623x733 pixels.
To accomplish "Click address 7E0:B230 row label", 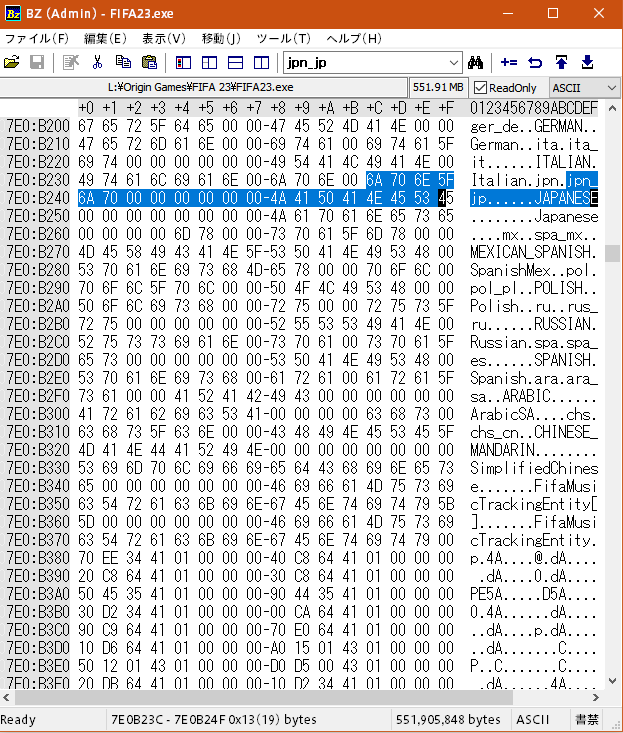I will pyautogui.click(x=38, y=180).
